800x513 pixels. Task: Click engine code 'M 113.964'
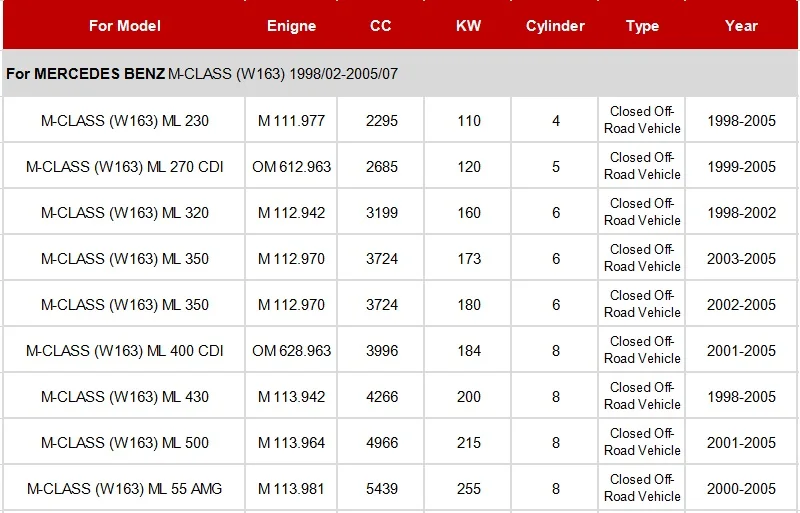click(x=291, y=443)
